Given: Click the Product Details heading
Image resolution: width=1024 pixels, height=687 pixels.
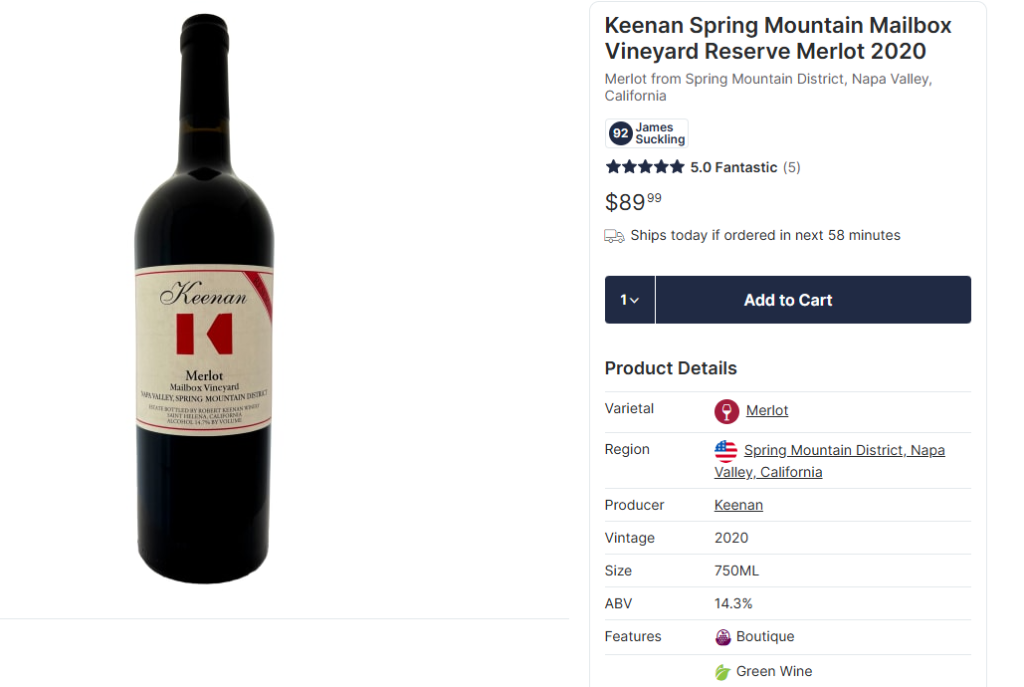Looking at the screenshot, I should click(670, 368).
